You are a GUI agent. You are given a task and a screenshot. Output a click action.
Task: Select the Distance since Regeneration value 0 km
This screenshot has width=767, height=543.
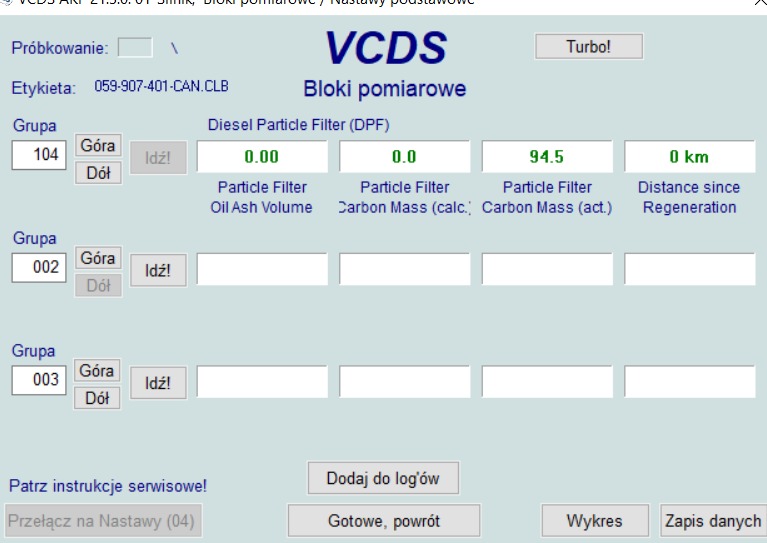[690, 157]
